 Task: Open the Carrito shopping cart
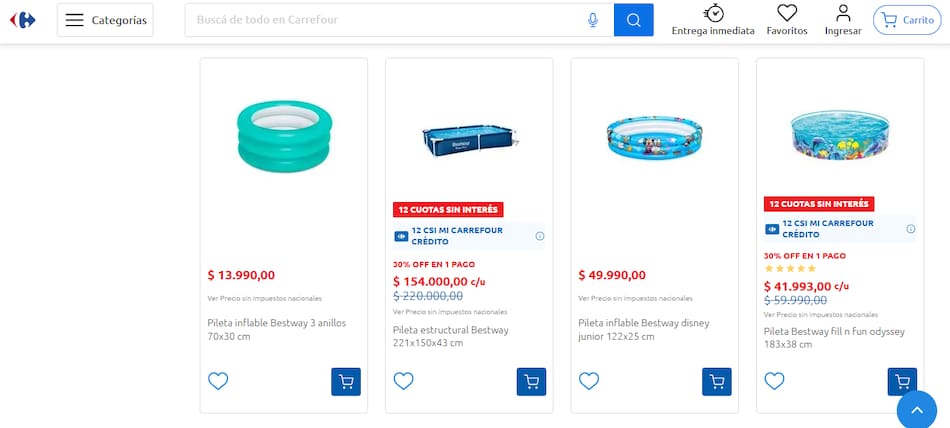click(907, 20)
